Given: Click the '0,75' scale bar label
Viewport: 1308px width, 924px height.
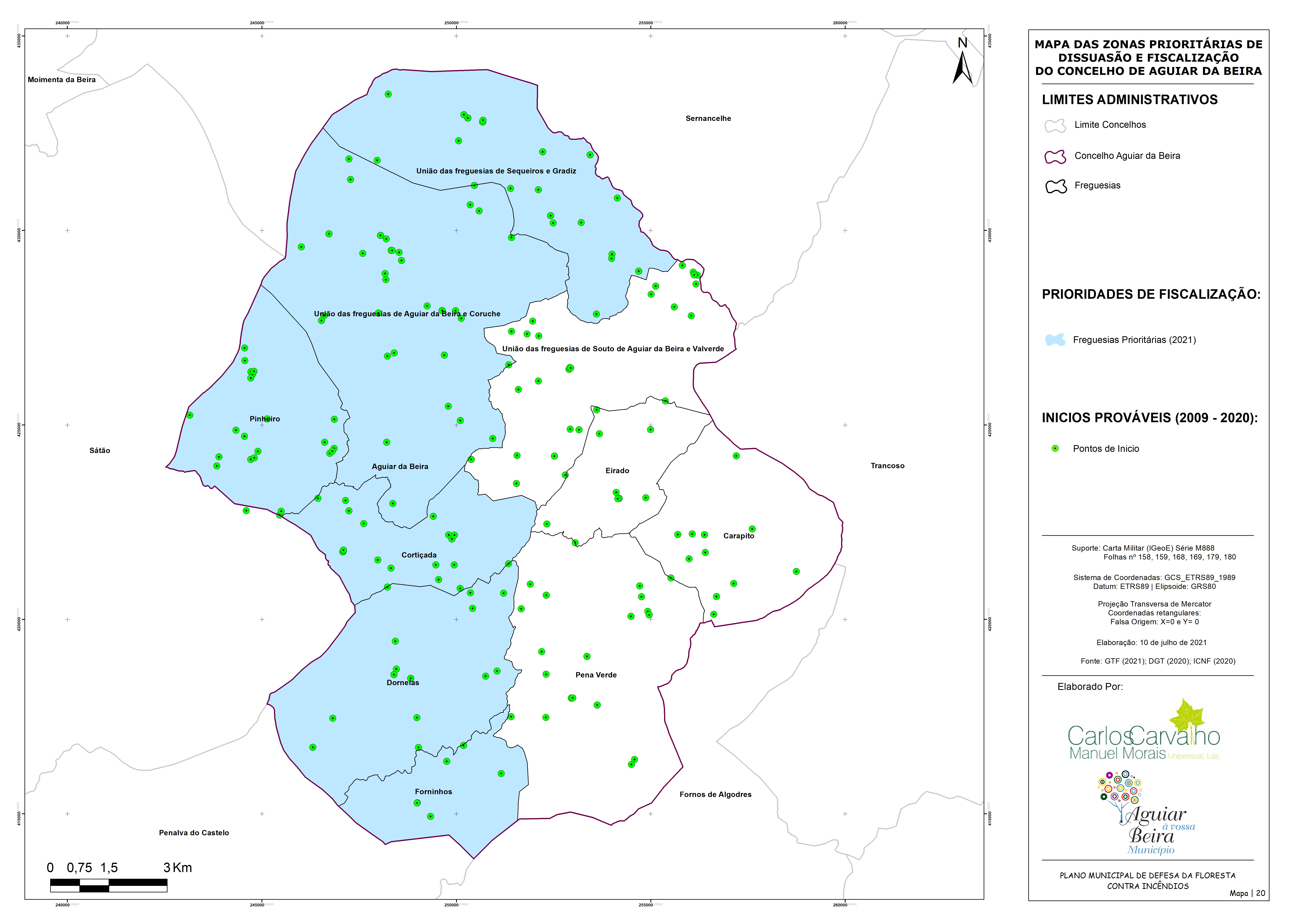Looking at the screenshot, I should 79,868.
